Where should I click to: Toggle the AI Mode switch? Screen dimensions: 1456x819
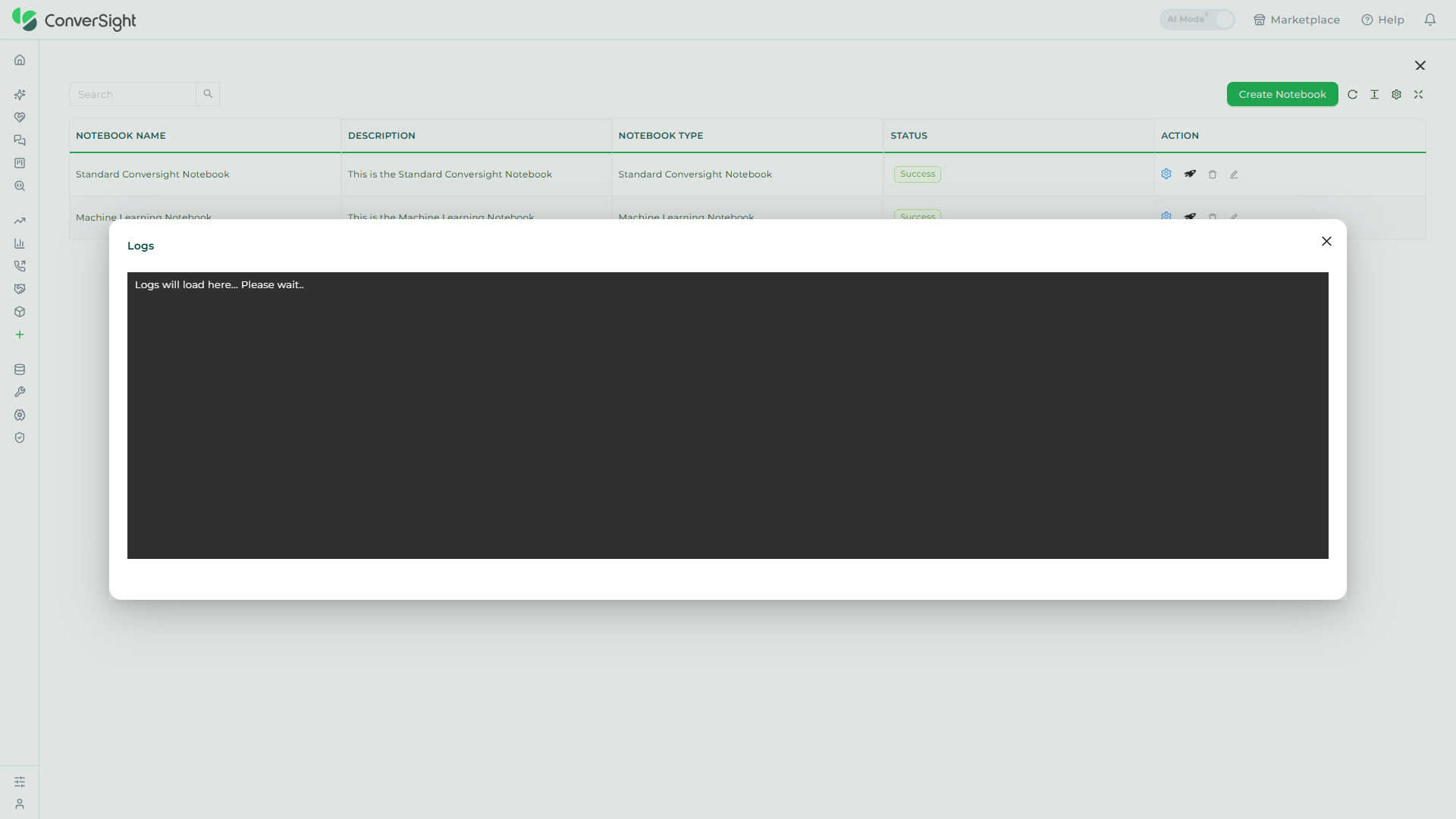coord(1197,20)
